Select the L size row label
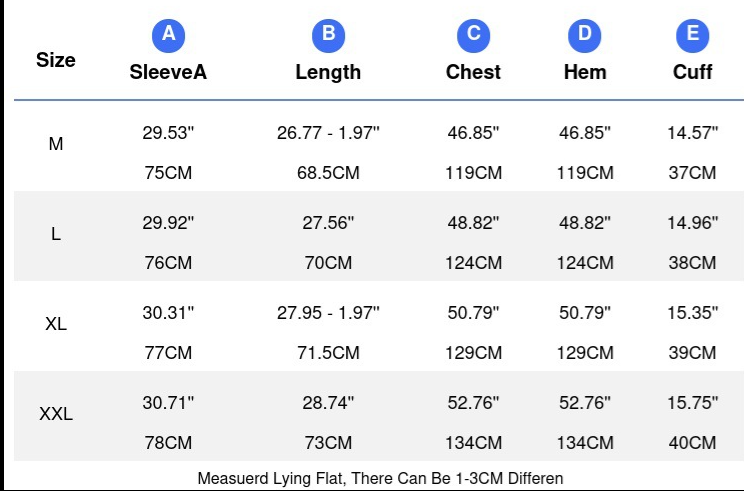This screenshot has width=744, height=491. [56, 234]
